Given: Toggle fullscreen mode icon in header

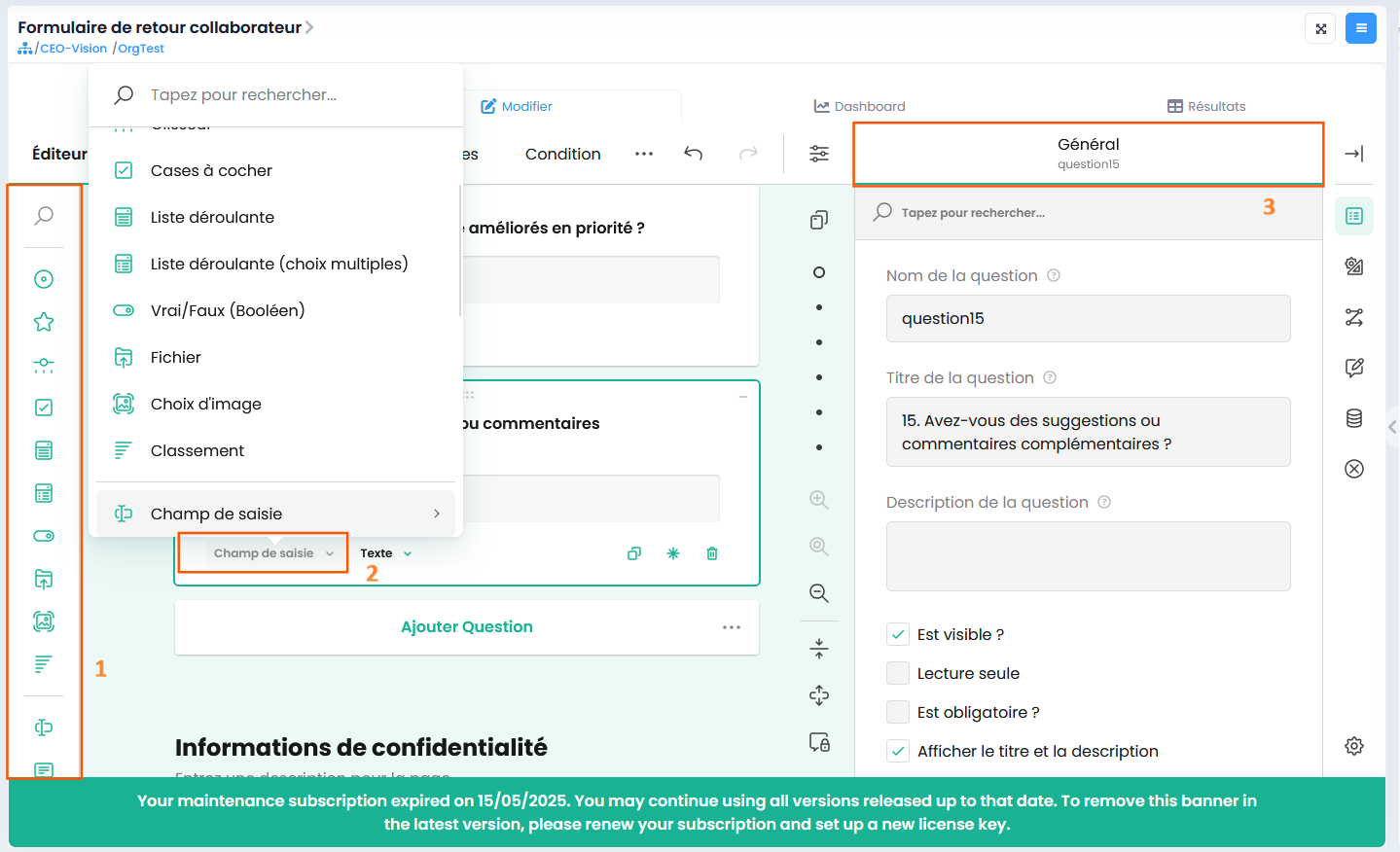Looking at the screenshot, I should (x=1321, y=28).
